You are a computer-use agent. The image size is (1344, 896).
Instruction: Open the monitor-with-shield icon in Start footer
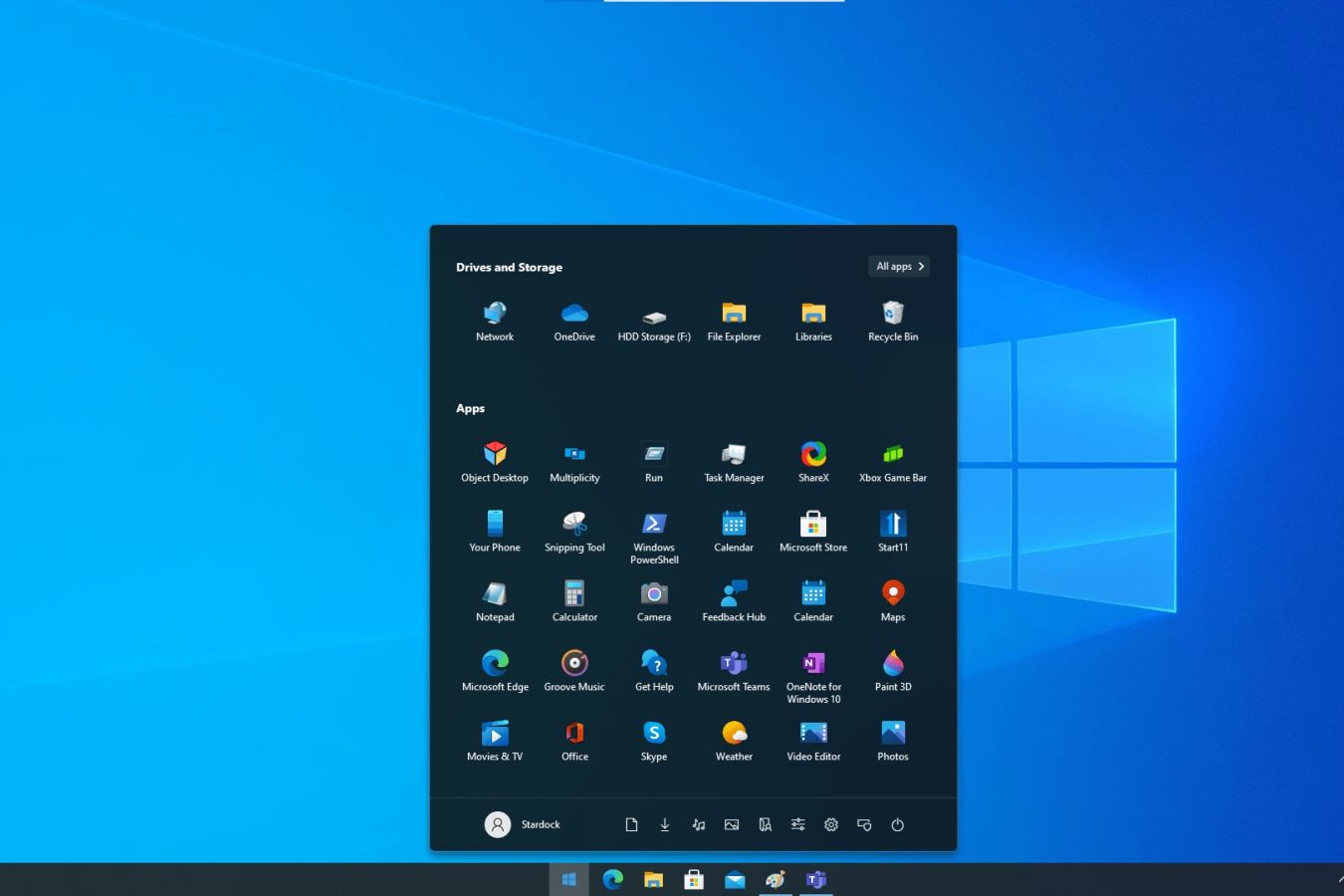pos(864,824)
